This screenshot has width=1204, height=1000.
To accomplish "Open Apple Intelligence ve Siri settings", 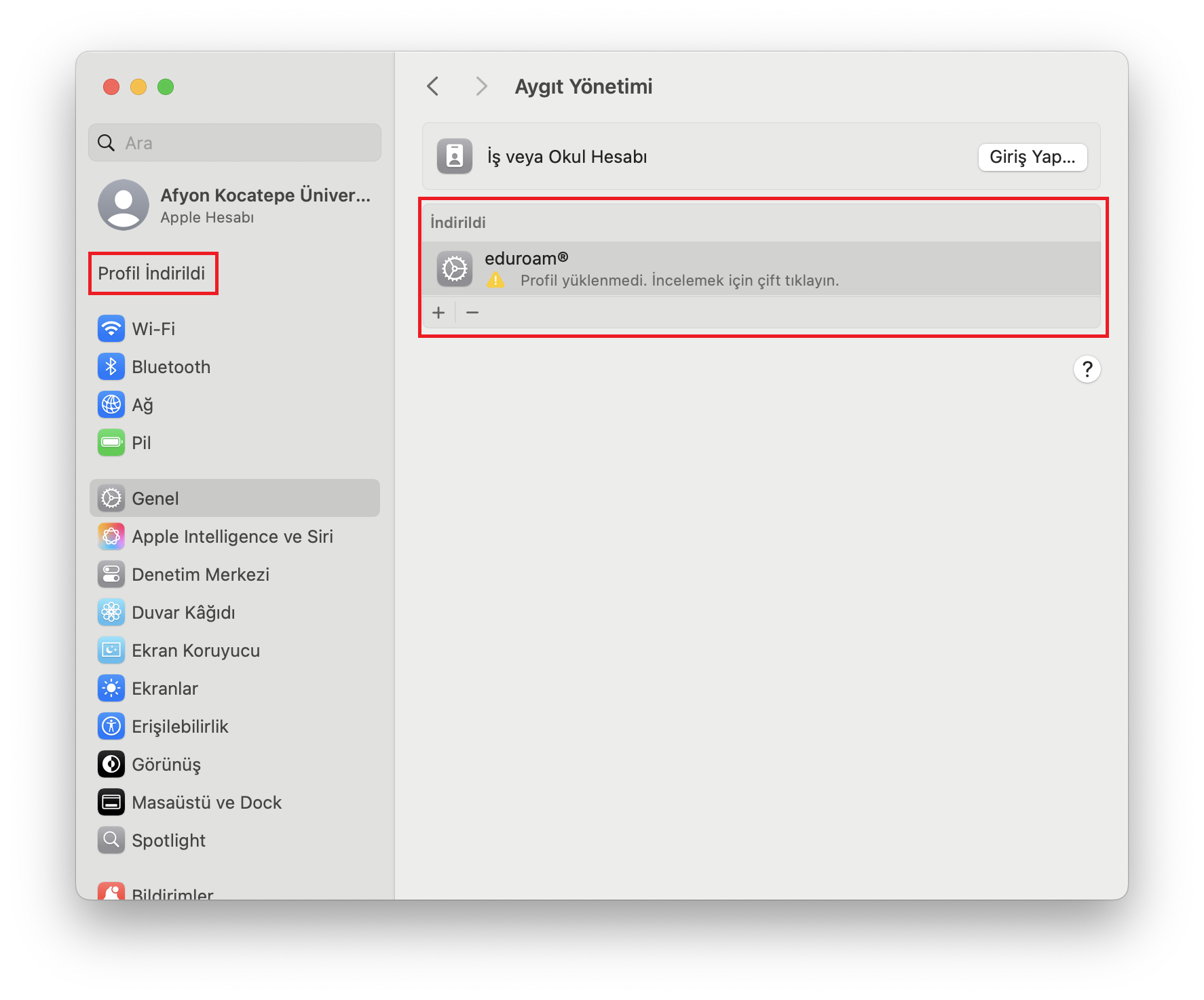I will click(231, 537).
